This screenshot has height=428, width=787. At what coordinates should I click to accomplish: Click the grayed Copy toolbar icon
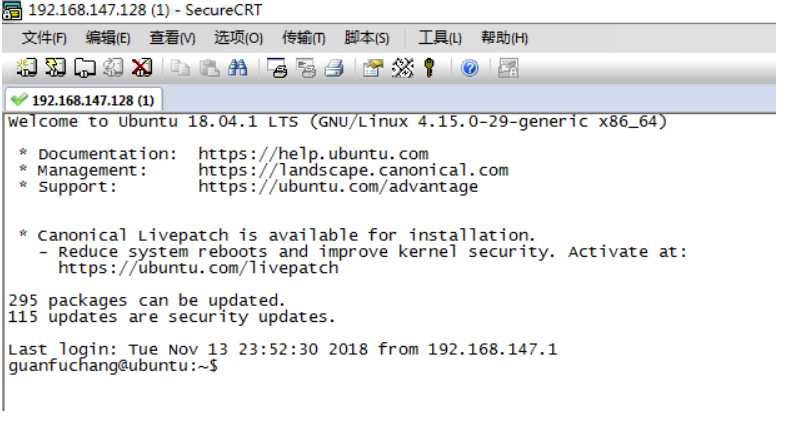[x=182, y=69]
